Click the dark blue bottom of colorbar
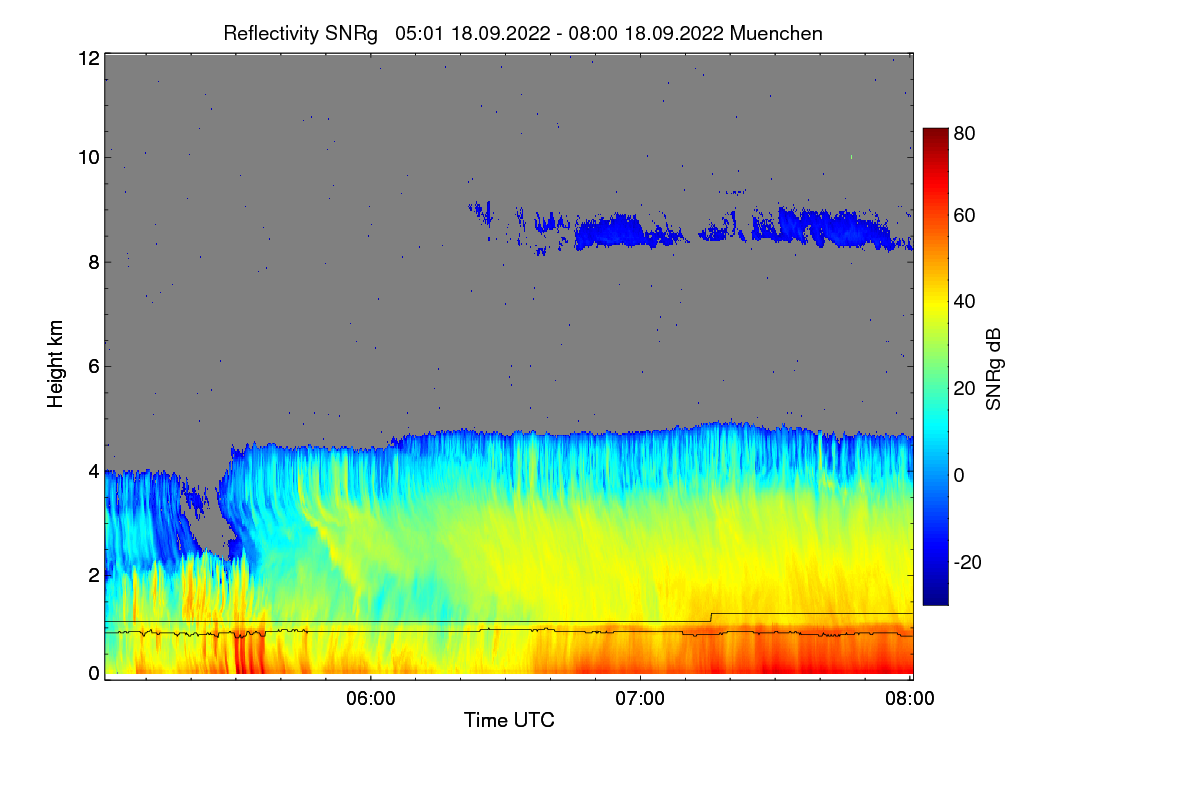The image size is (1200, 800). click(935, 596)
